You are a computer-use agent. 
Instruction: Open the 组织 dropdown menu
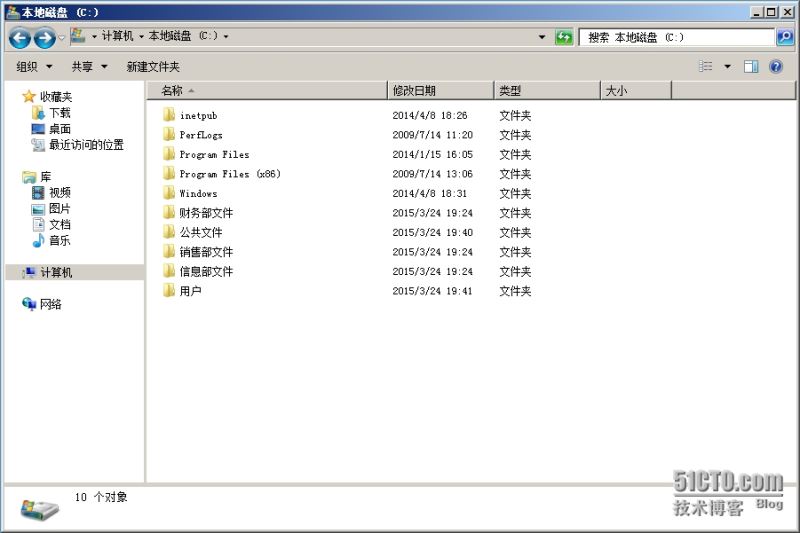(34, 67)
